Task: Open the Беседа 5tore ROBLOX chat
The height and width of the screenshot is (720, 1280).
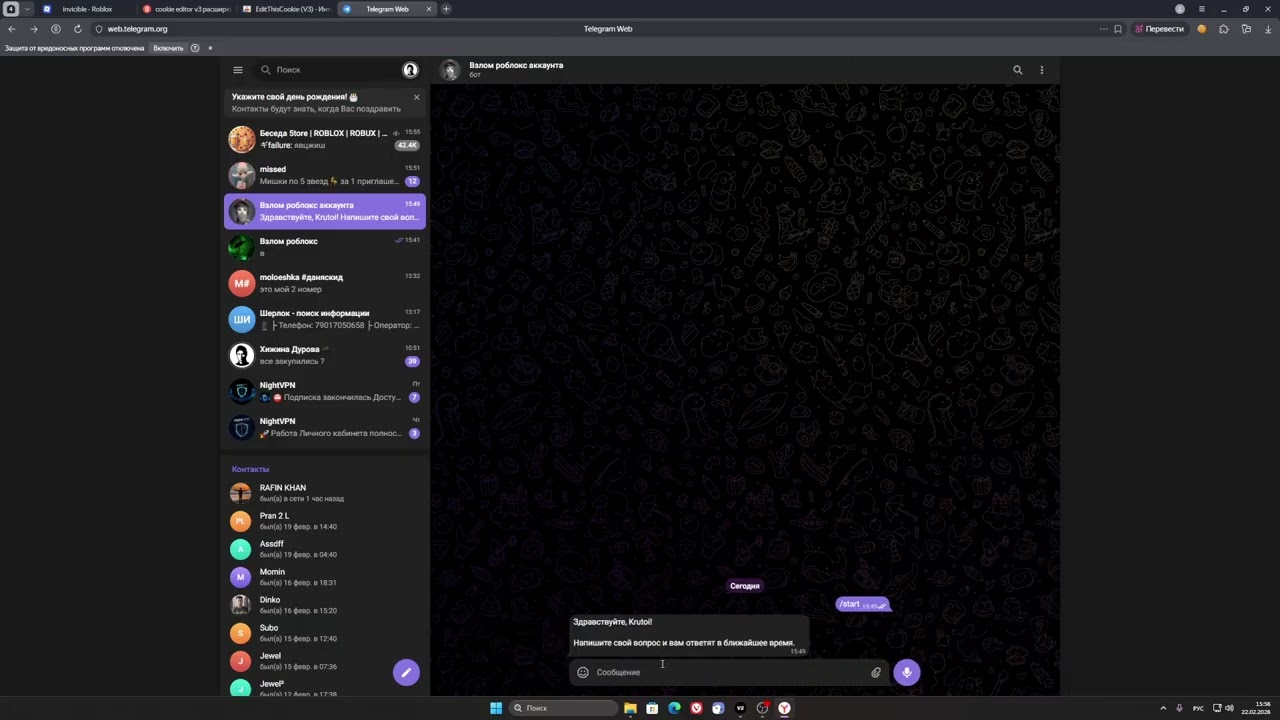Action: tap(325, 139)
